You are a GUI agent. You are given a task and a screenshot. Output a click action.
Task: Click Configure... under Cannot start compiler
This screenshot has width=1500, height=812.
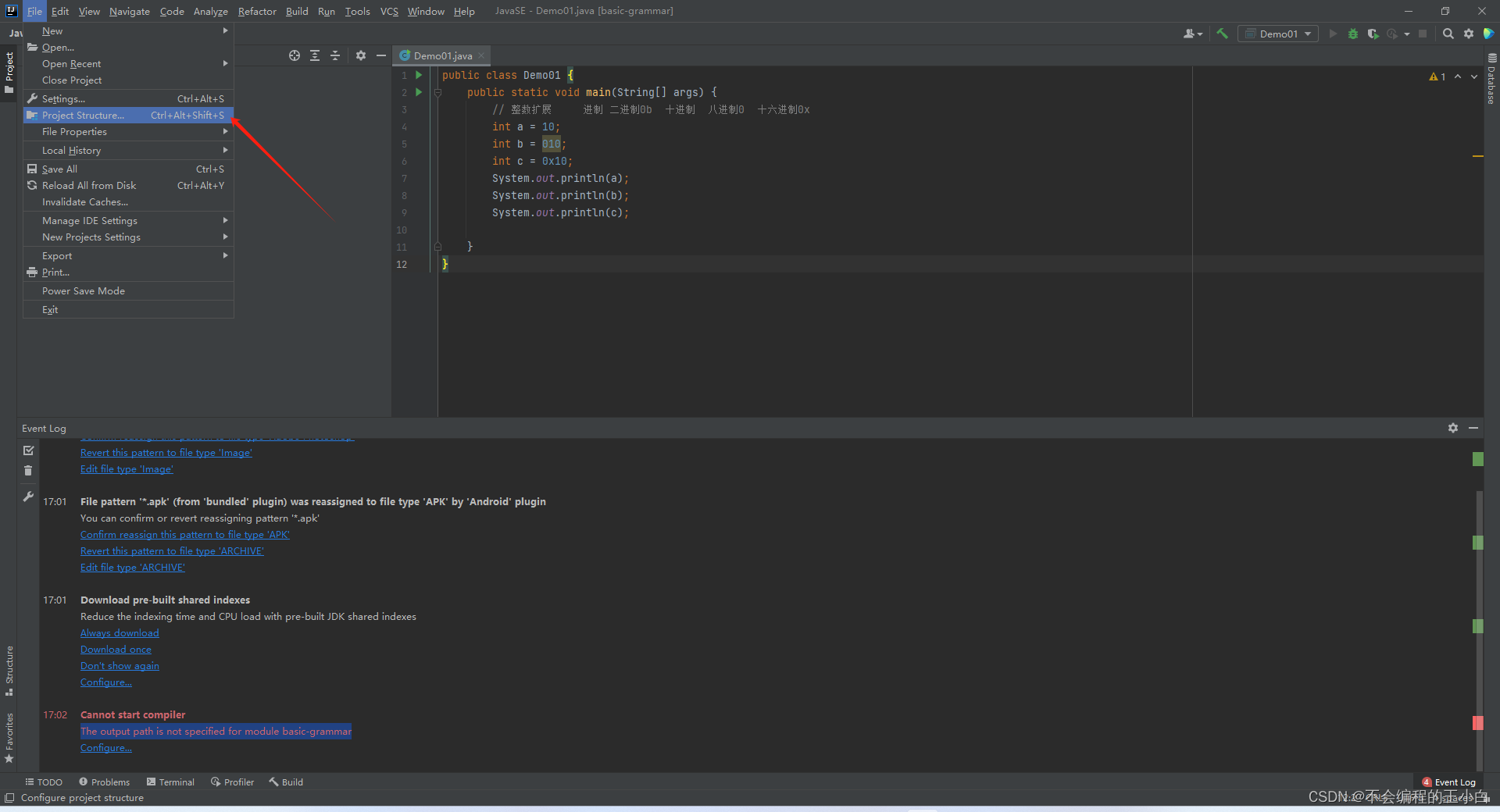106,748
